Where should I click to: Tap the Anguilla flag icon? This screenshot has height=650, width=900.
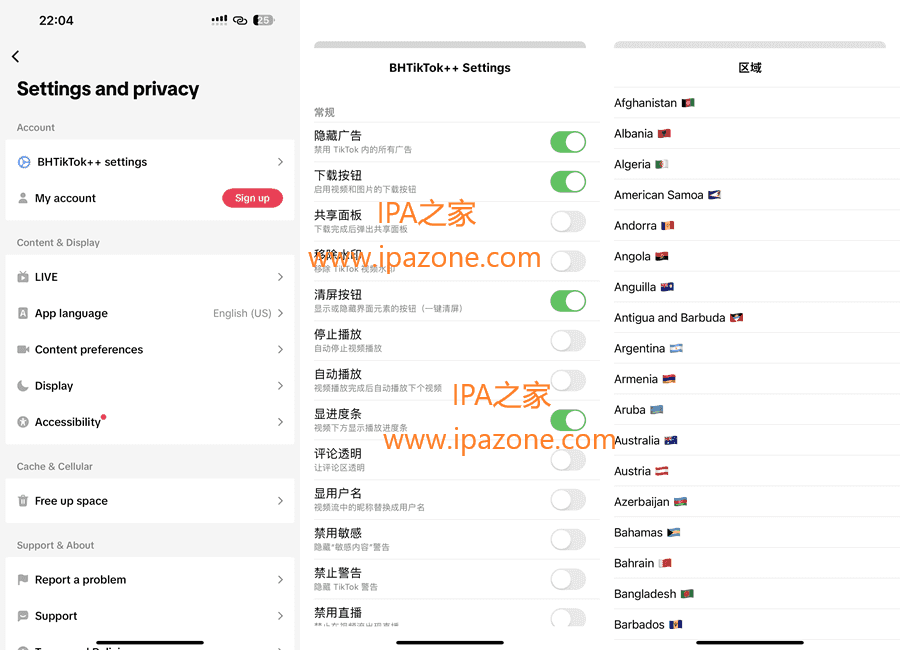(x=667, y=287)
